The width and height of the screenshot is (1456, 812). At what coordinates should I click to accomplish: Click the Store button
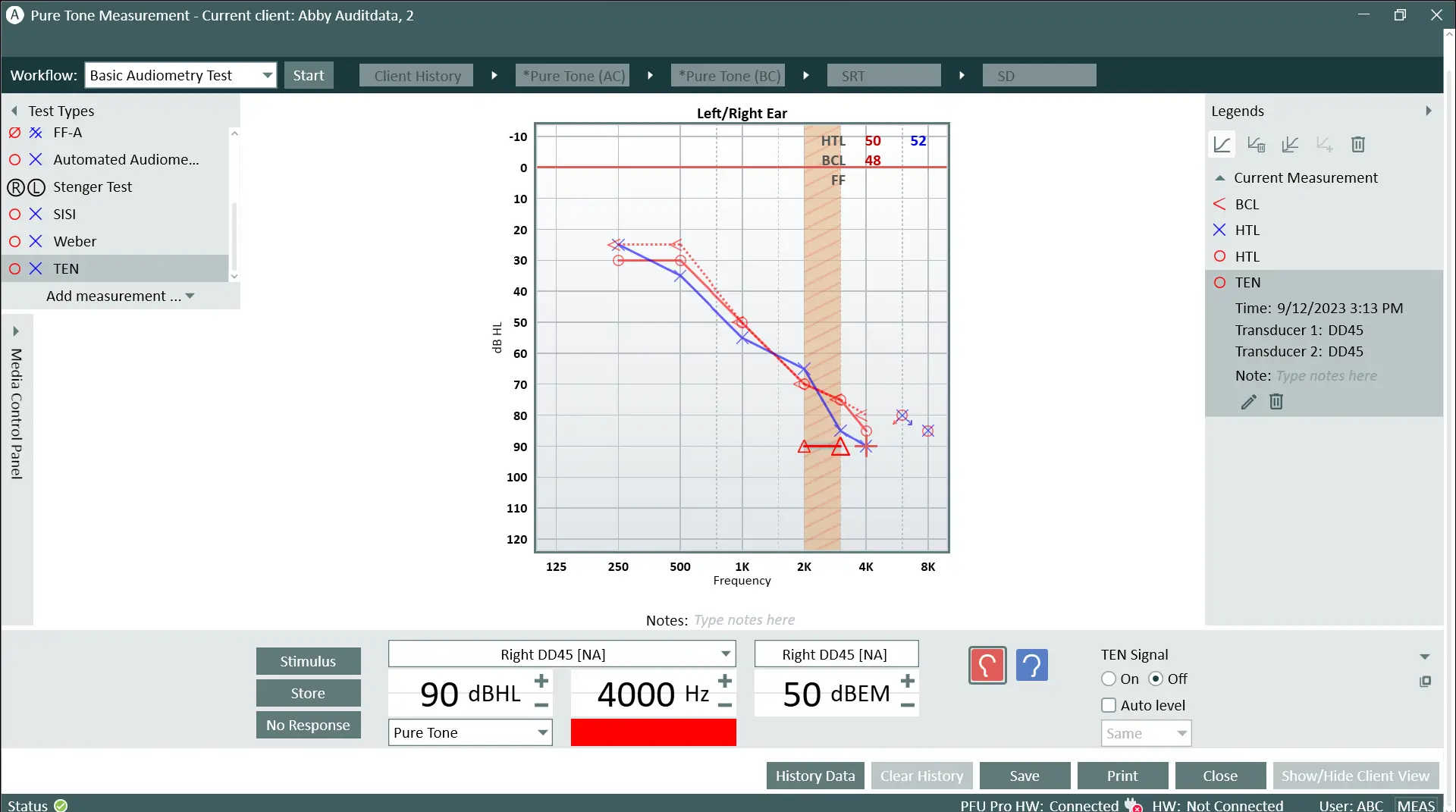(308, 693)
